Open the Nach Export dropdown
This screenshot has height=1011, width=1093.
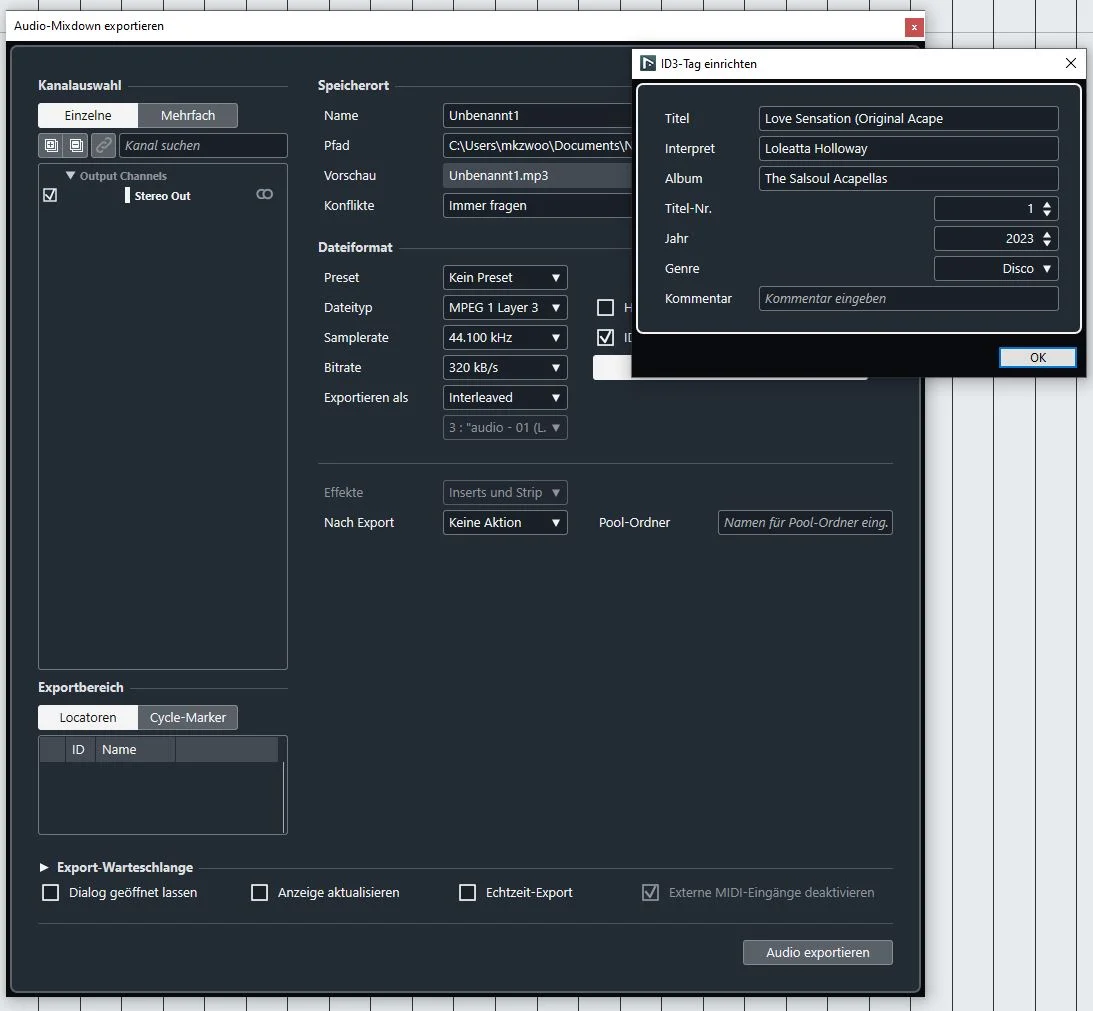tap(505, 522)
